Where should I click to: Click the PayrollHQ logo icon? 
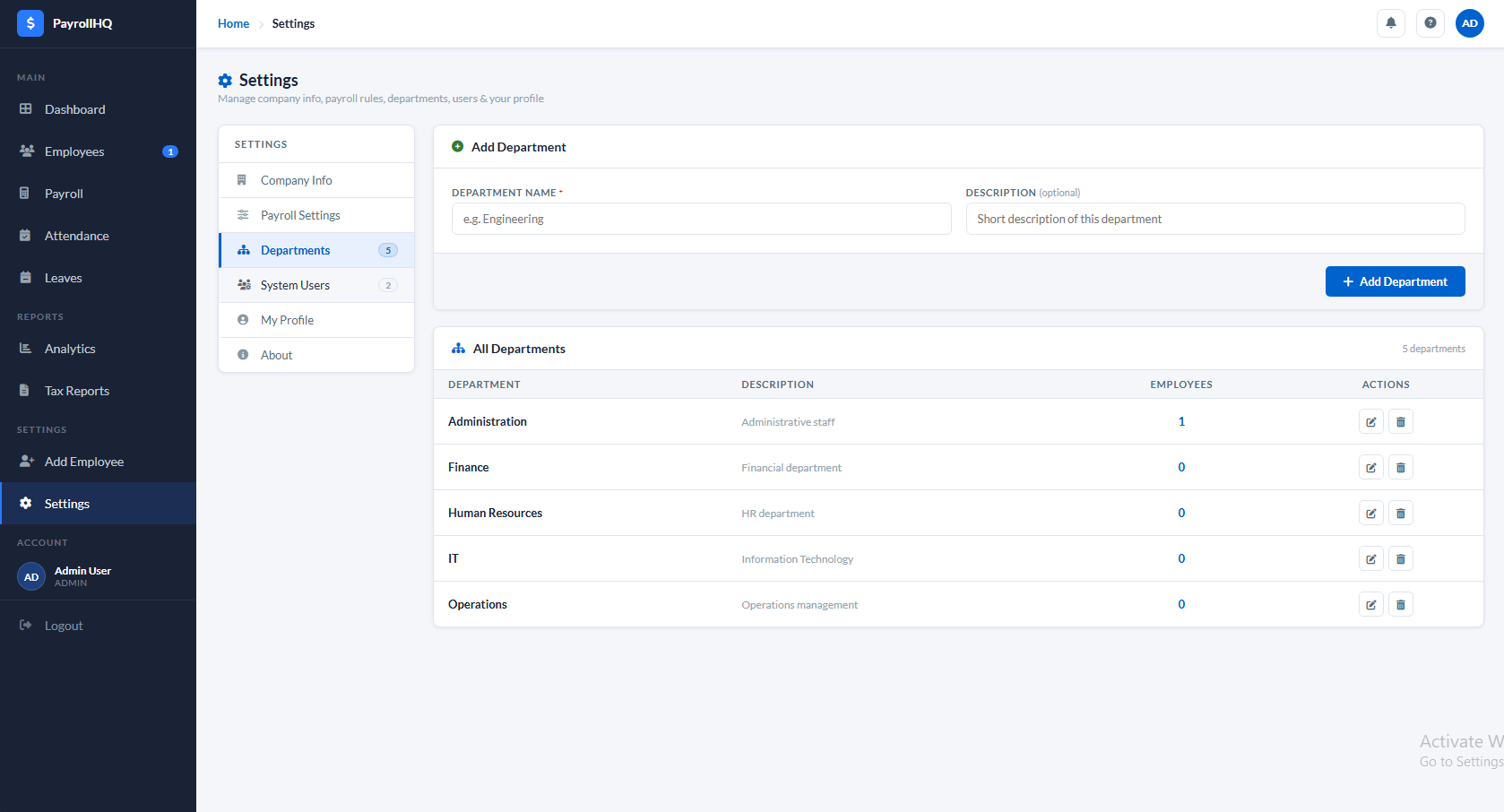point(30,23)
